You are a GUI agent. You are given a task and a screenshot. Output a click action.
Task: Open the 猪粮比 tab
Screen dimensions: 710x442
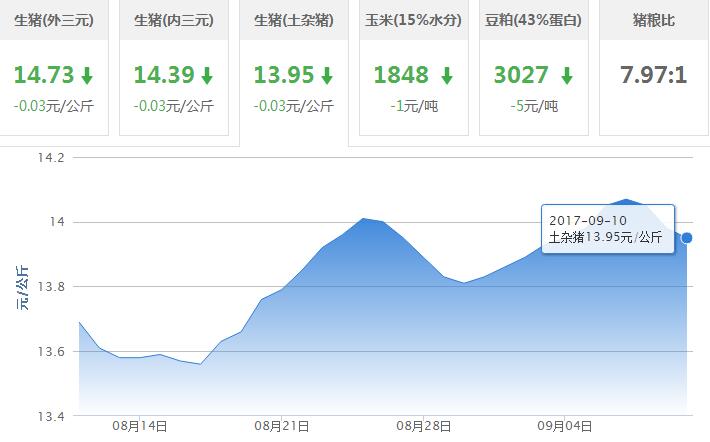(x=653, y=20)
